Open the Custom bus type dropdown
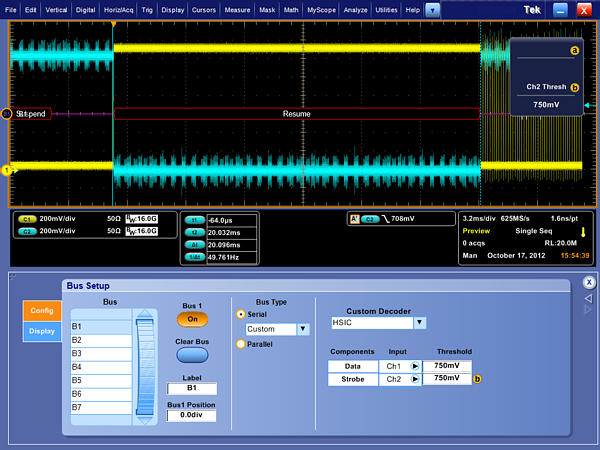 [303, 329]
